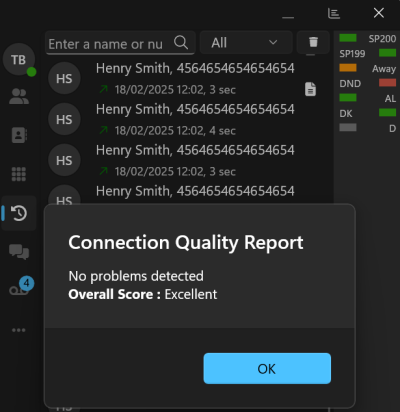Expand the All filter dropdown
The width and height of the screenshot is (400, 412).
246,42
